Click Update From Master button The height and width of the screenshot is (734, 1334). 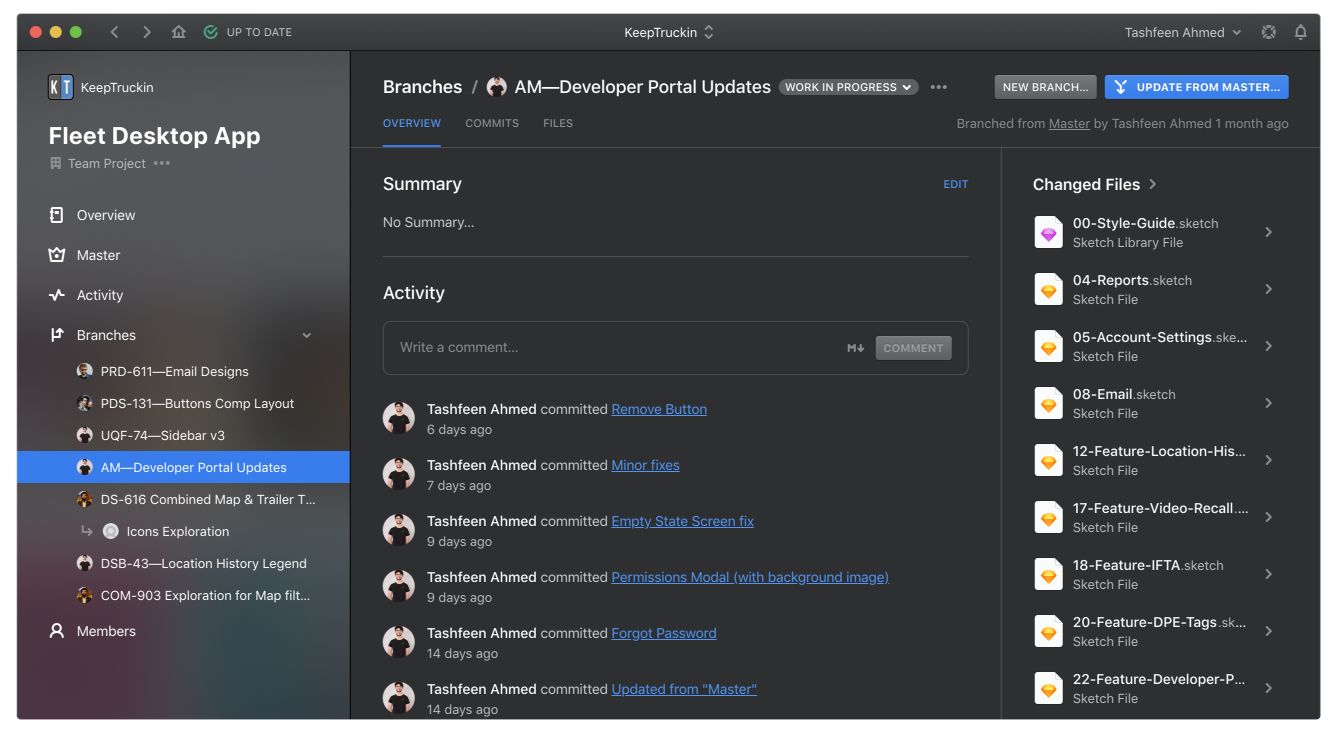pos(1196,87)
